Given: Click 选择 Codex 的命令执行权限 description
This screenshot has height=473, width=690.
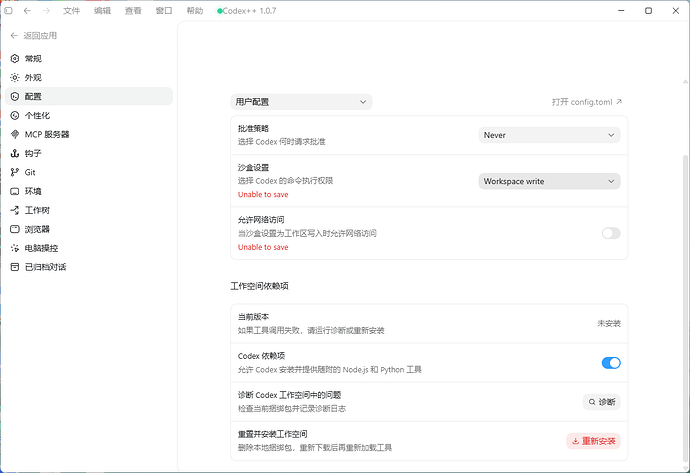Looking at the screenshot, I should (286, 181).
